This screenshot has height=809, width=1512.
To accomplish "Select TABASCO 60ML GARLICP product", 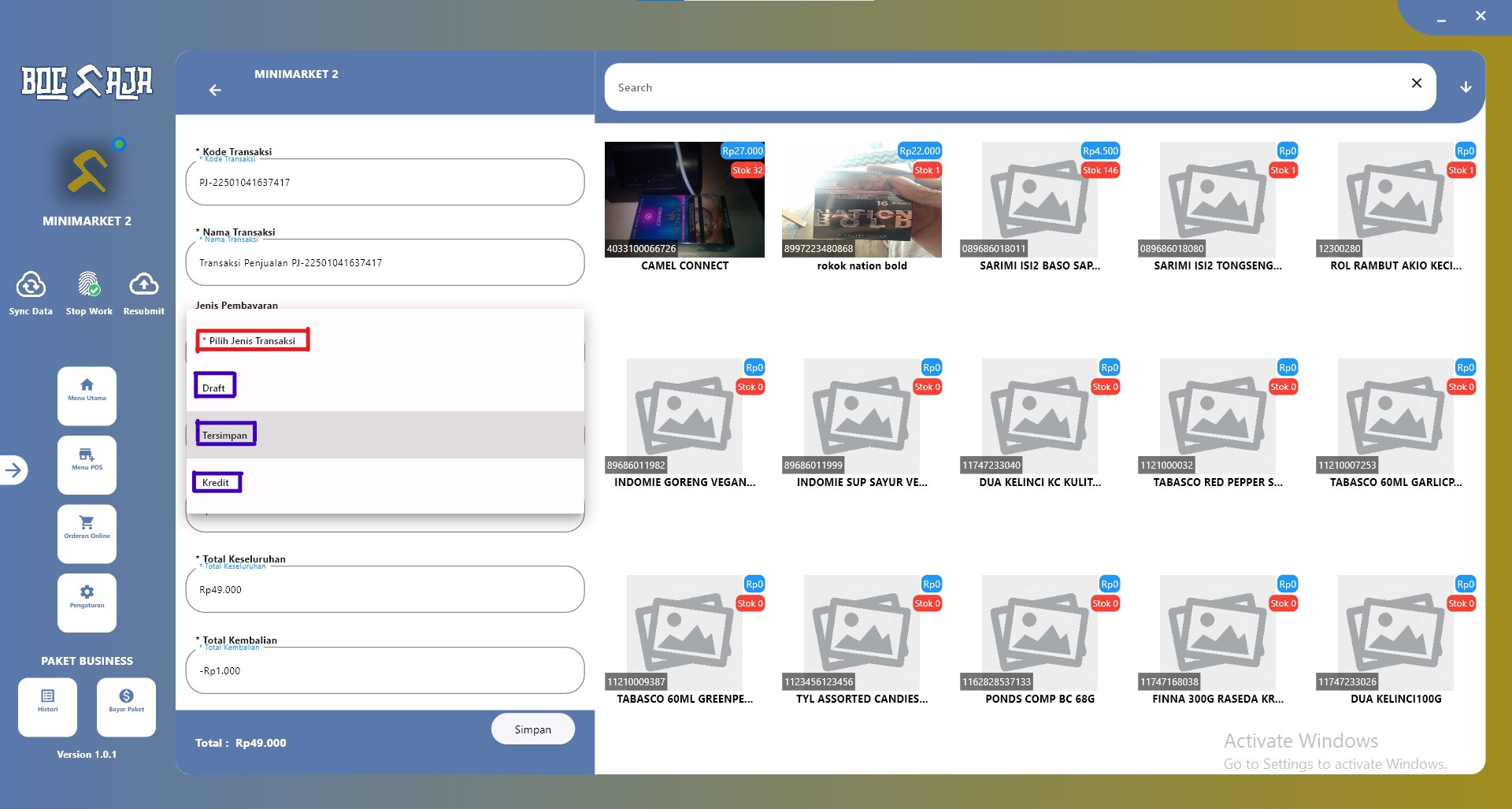I will 1395,416.
